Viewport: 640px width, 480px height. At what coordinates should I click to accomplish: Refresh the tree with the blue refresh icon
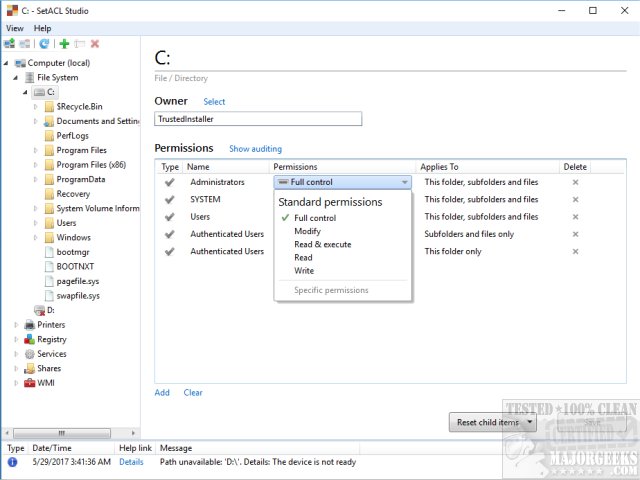pos(44,44)
